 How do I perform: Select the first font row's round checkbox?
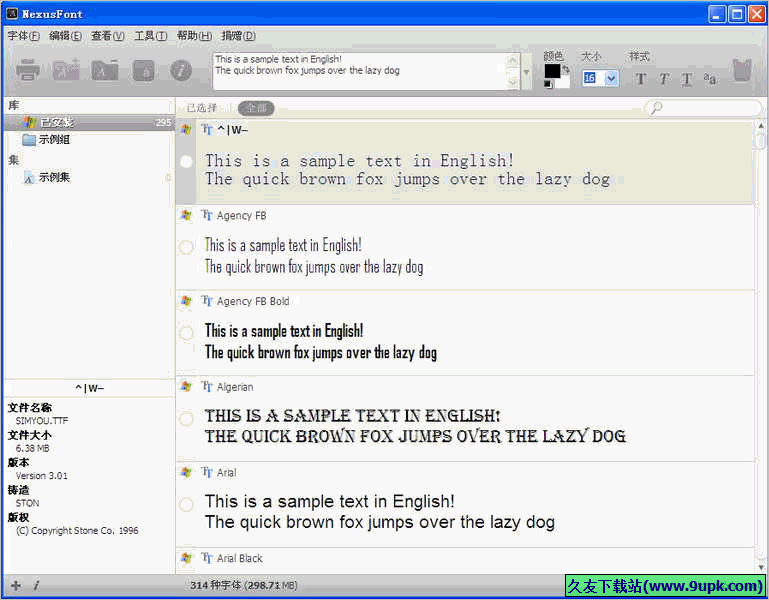pos(186,161)
